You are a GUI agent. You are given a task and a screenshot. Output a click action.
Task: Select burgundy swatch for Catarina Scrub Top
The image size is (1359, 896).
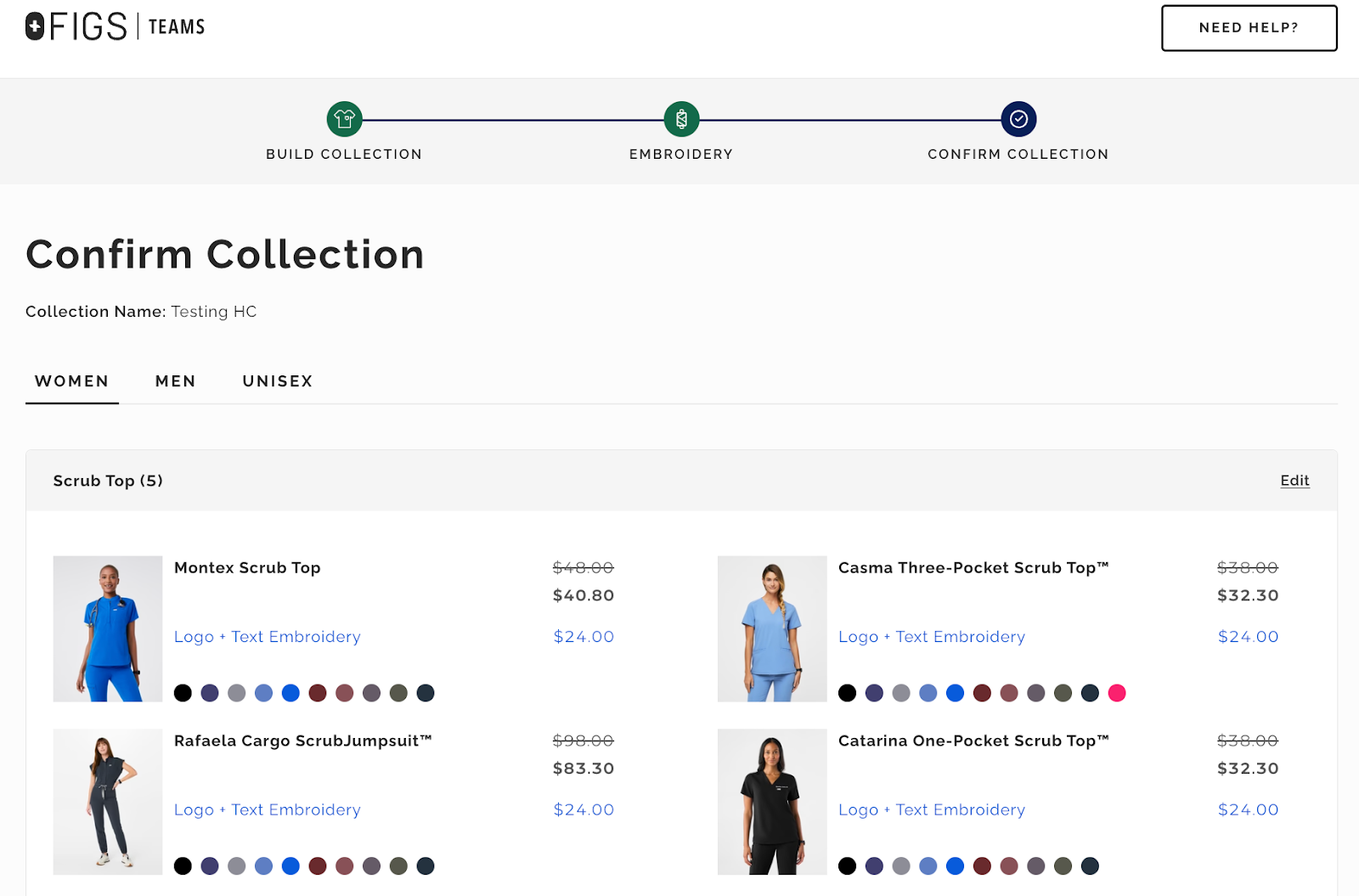[982, 866]
